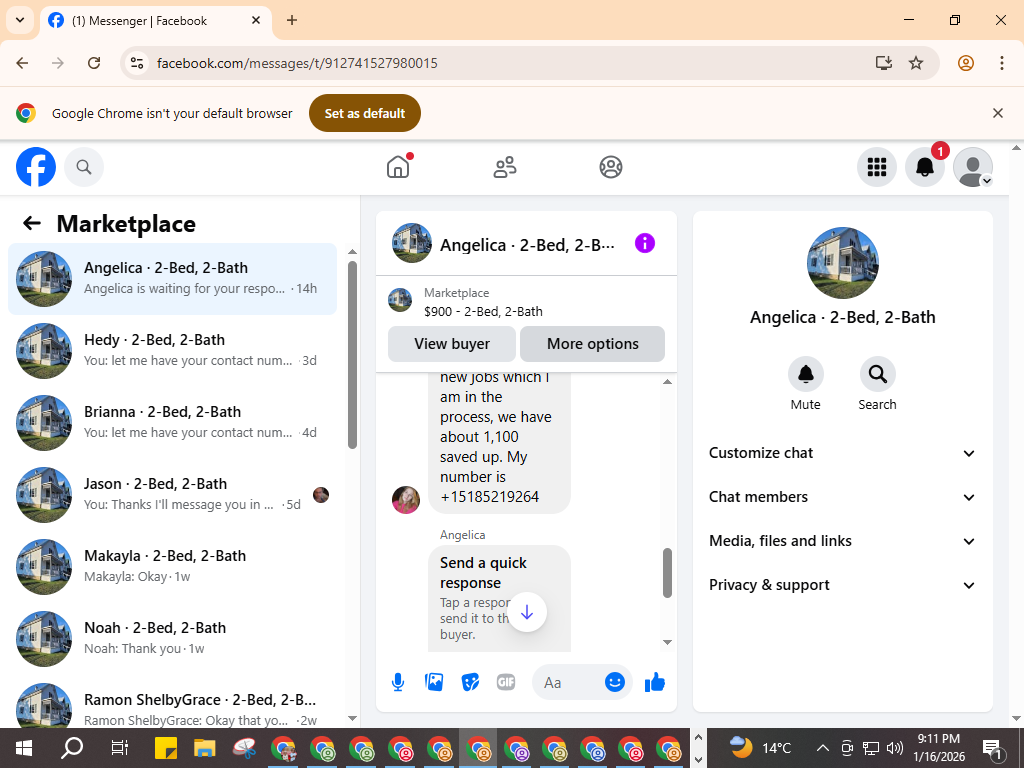Open Brianna 2-Bed, 2-Bath conversation
The image size is (1024, 768).
point(172,423)
